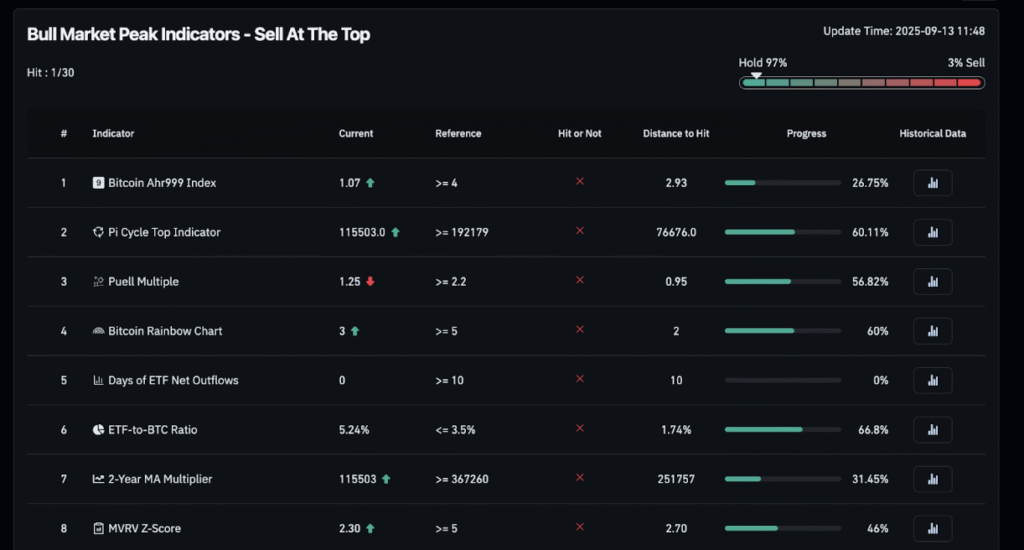Open 2-Year MA Multiplier history chart

coord(933,479)
